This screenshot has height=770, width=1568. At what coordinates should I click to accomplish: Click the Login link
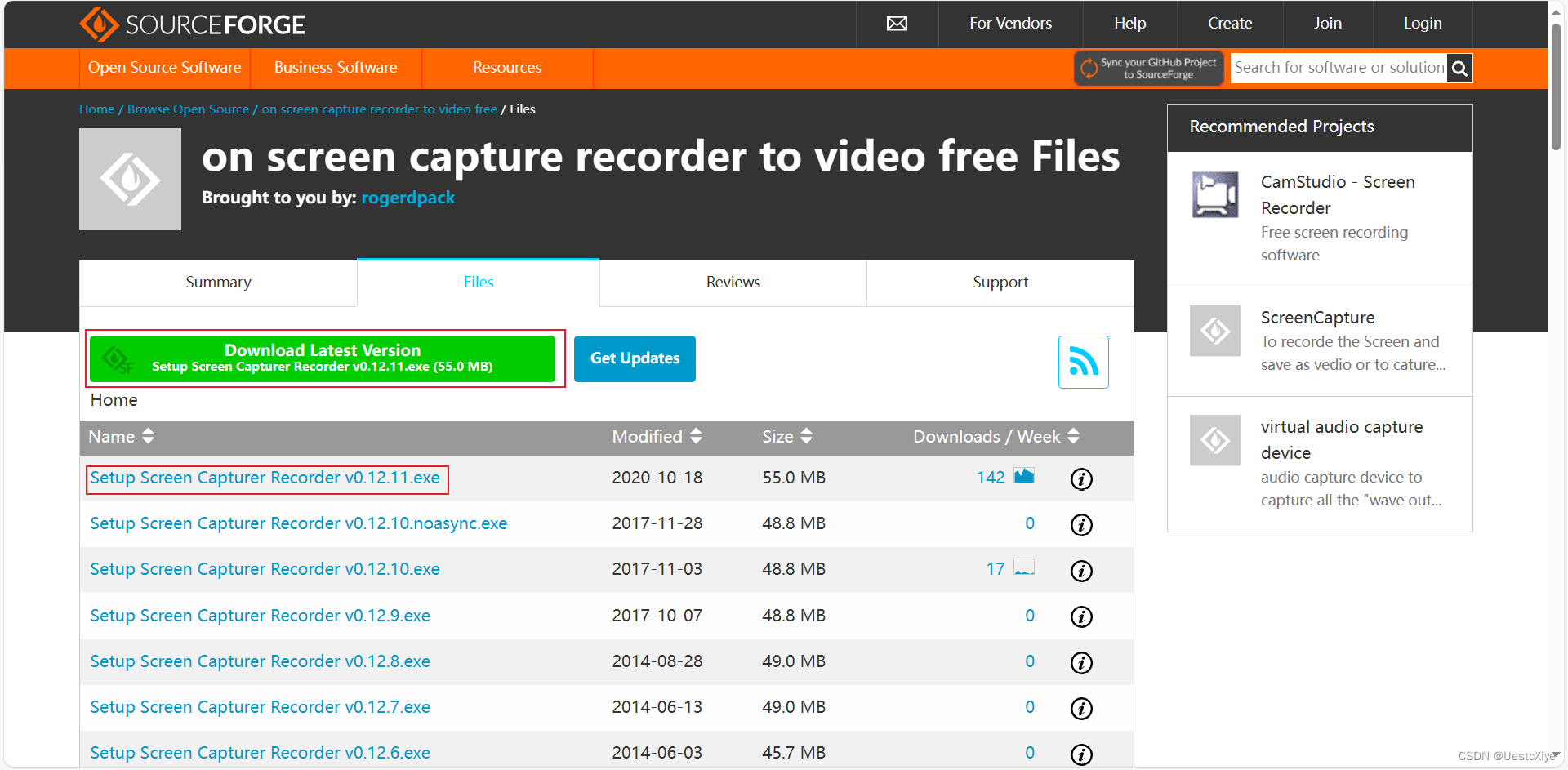[1423, 24]
